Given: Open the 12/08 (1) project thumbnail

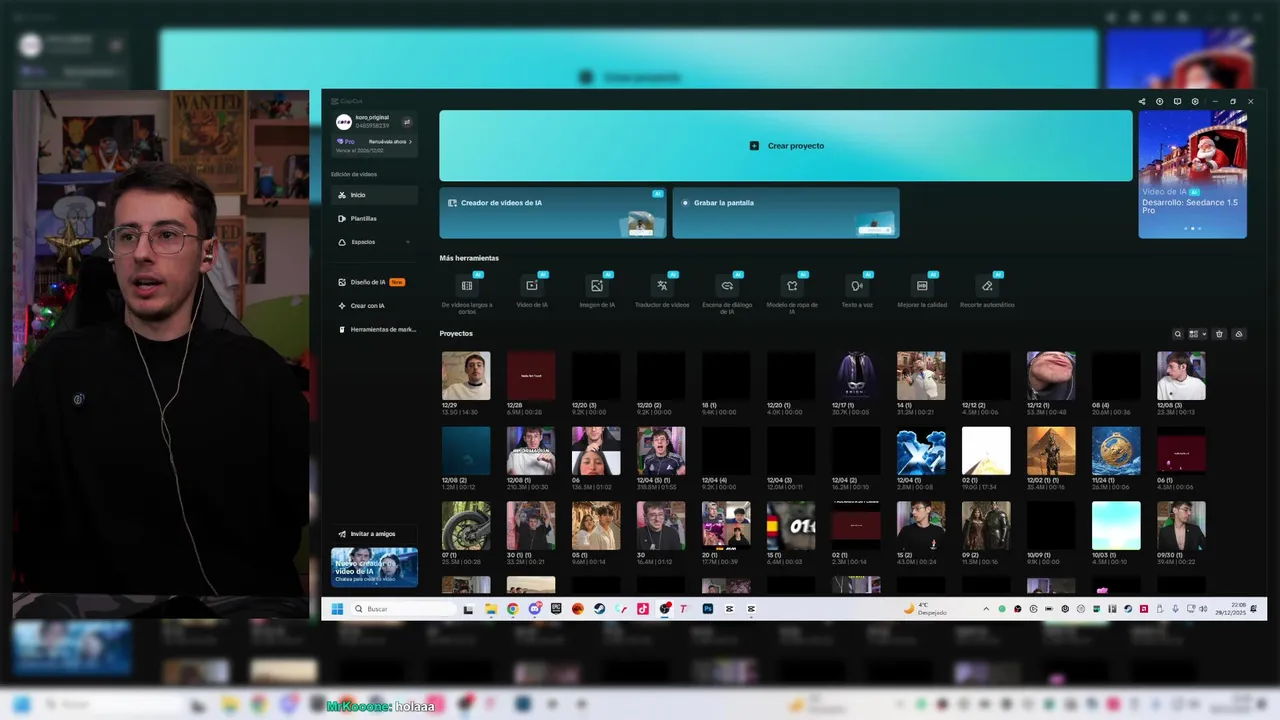Looking at the screenshot, I should click(x=531, y=451).
